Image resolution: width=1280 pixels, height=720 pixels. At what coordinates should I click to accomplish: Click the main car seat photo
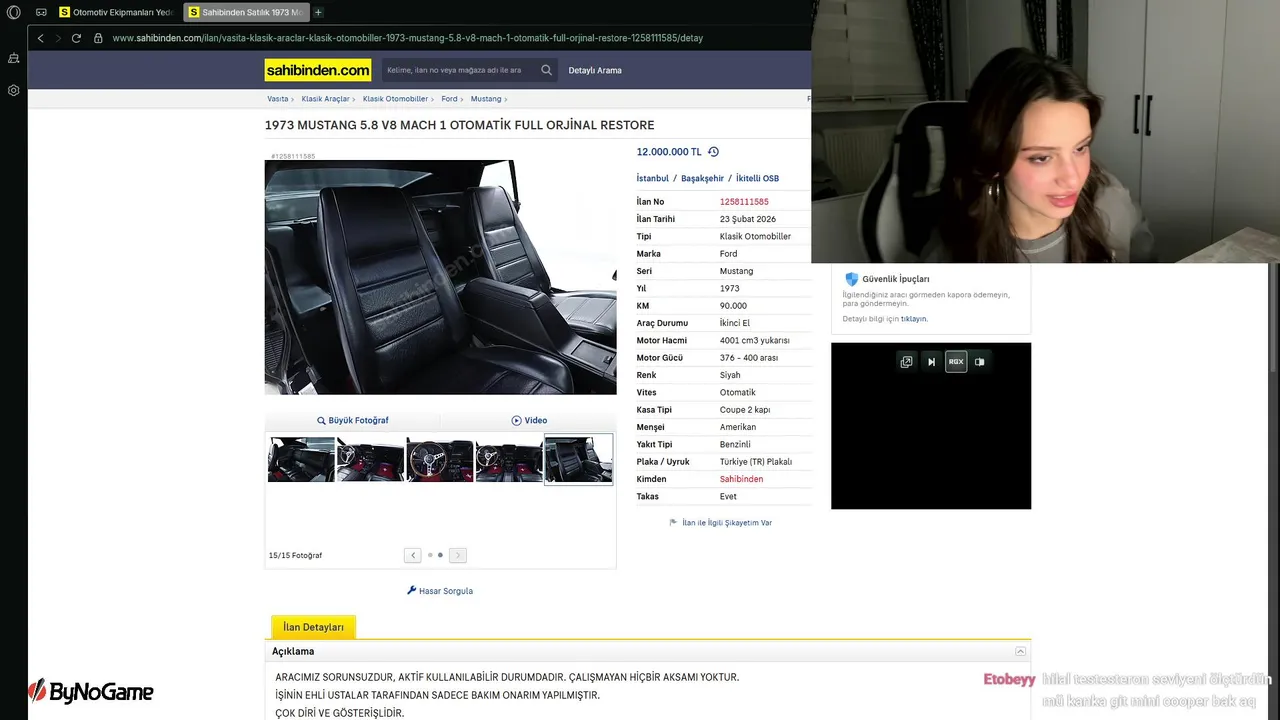tap(440, 277)
